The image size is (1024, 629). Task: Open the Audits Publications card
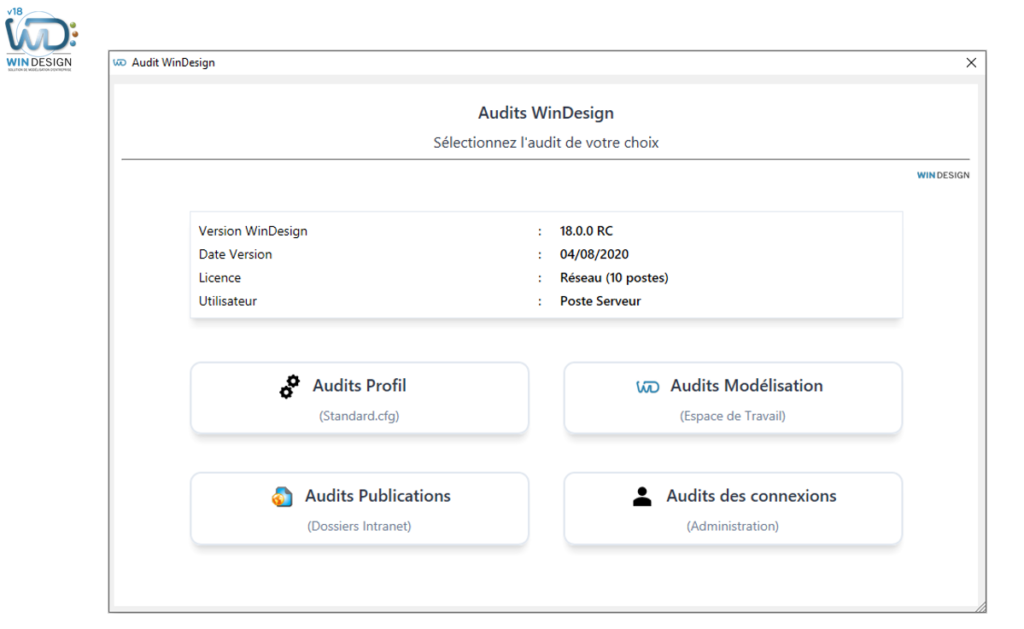point(359,509)
